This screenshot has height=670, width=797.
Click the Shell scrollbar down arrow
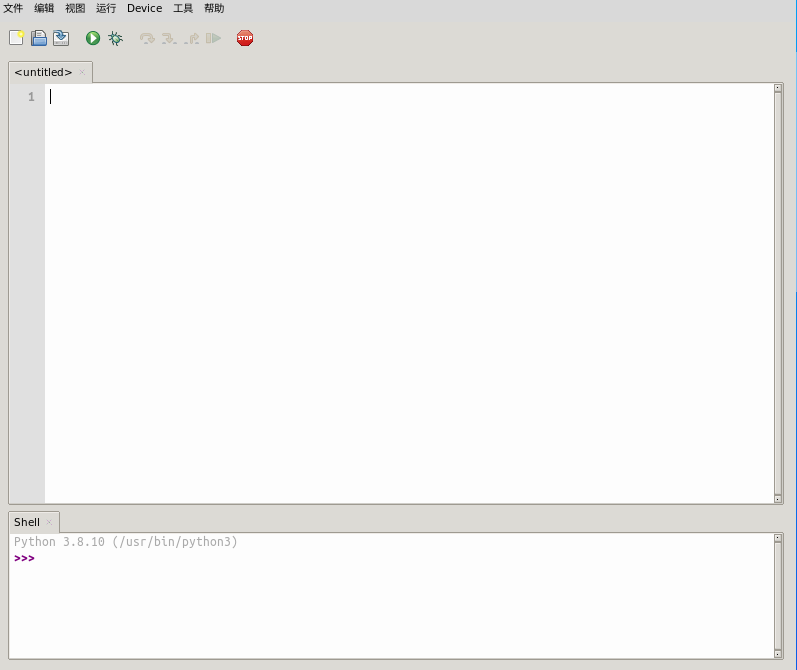pos(778,654)
